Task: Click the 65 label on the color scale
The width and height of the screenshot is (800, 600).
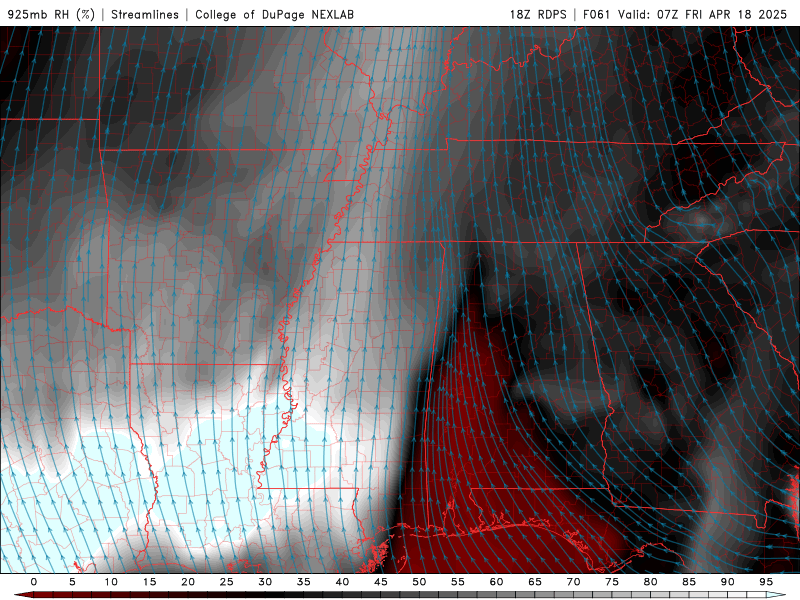Action: [535, 582]
